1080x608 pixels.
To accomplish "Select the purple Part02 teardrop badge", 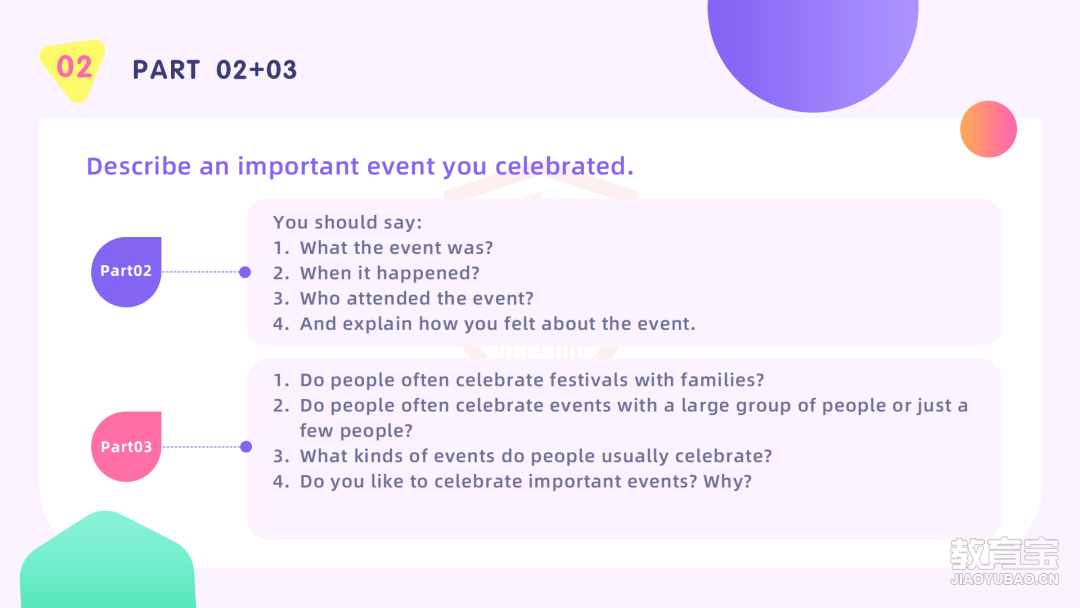I will coord(126,272).
